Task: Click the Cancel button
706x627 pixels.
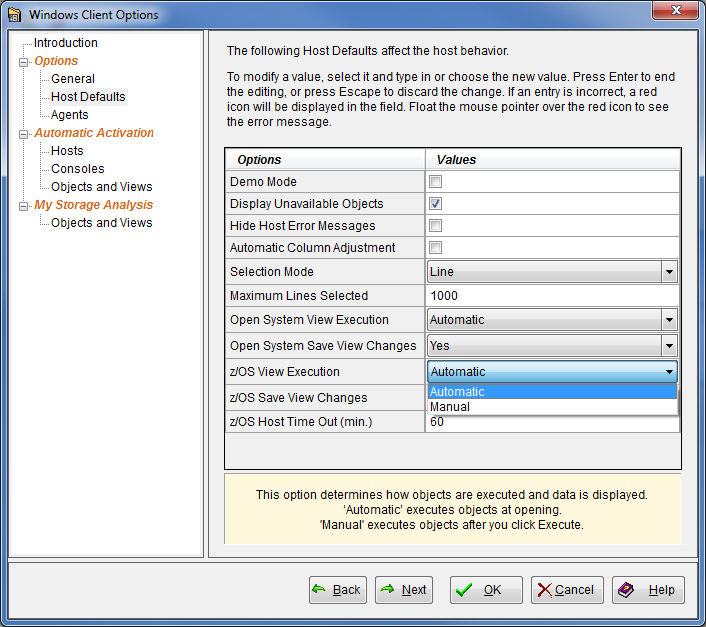Action: point(567,590)
